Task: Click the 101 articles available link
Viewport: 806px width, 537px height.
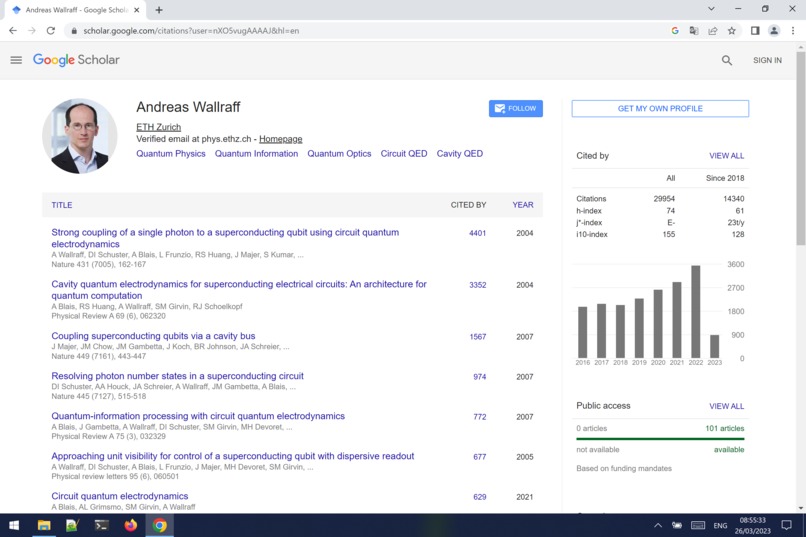Action: point(725,429)
